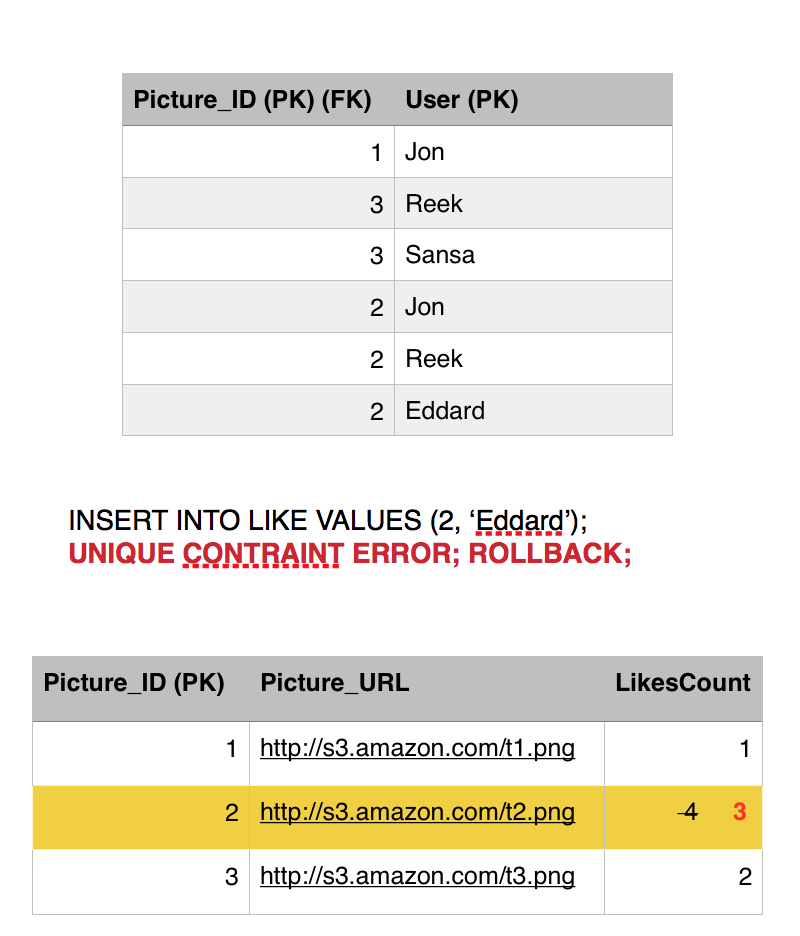The width and height of the screenshot is (800, 936).
Task: Click the -4 value in LikesCount column
Action: click(x=687, y=812)
